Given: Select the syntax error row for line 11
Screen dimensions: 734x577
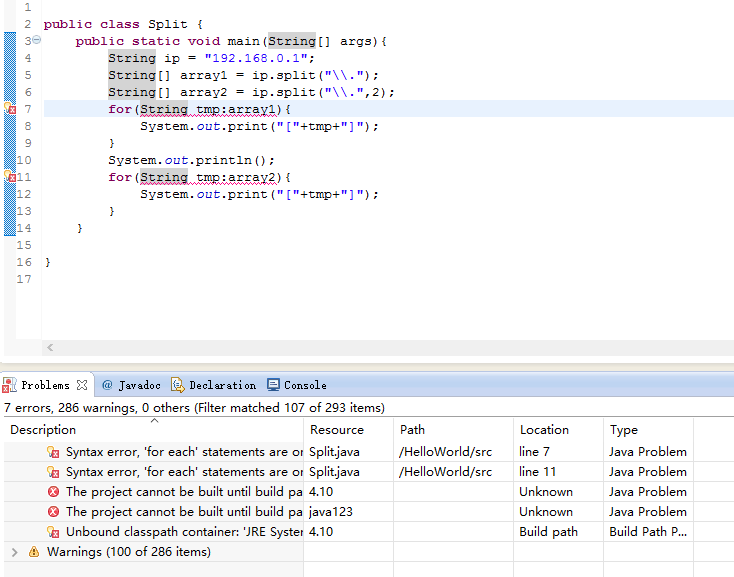Looking at the screenshot, I should click(348, 472).
